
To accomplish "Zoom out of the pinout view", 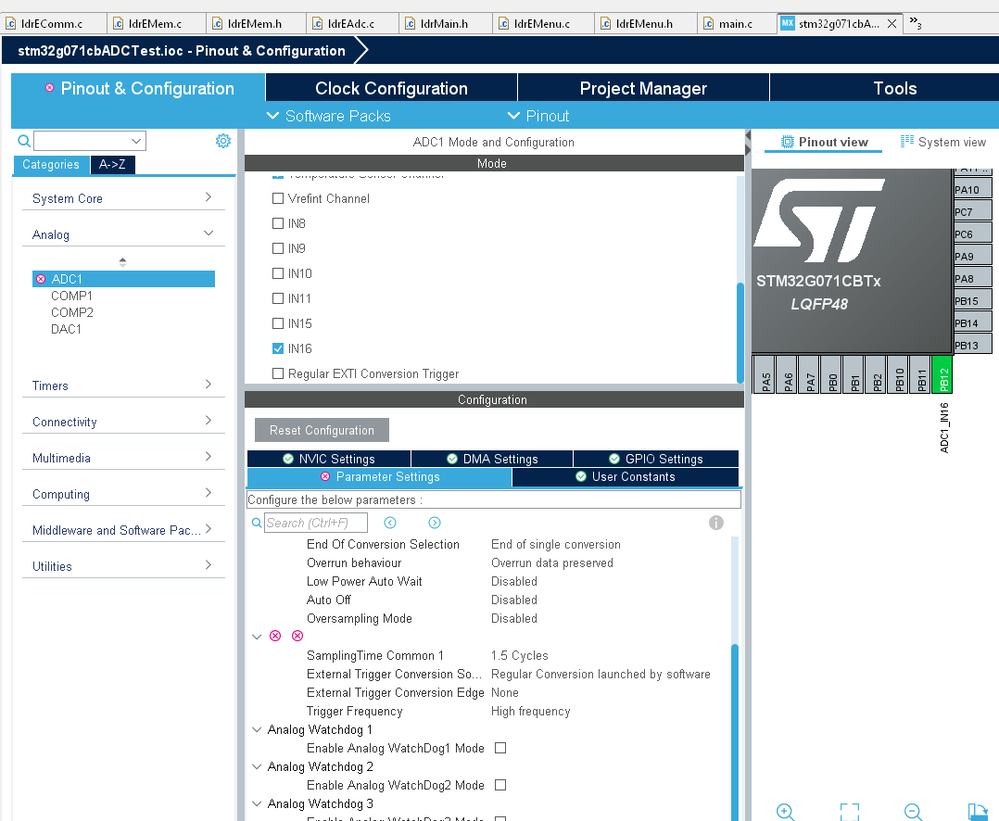I will click(913, 811).
